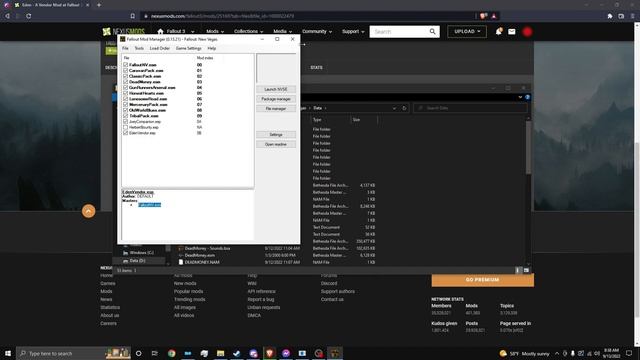The width and height of the screenshot is (640, 360).
Task: Click the browser back arrow
Action: coord(7,16)
